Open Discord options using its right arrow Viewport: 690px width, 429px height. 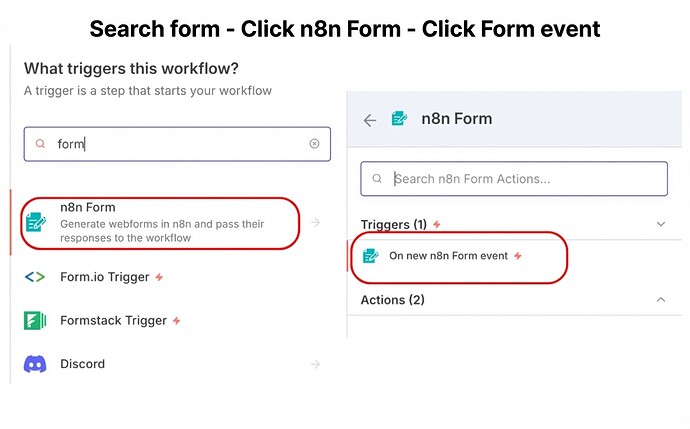pyautogui.click(x=316, y=364)
